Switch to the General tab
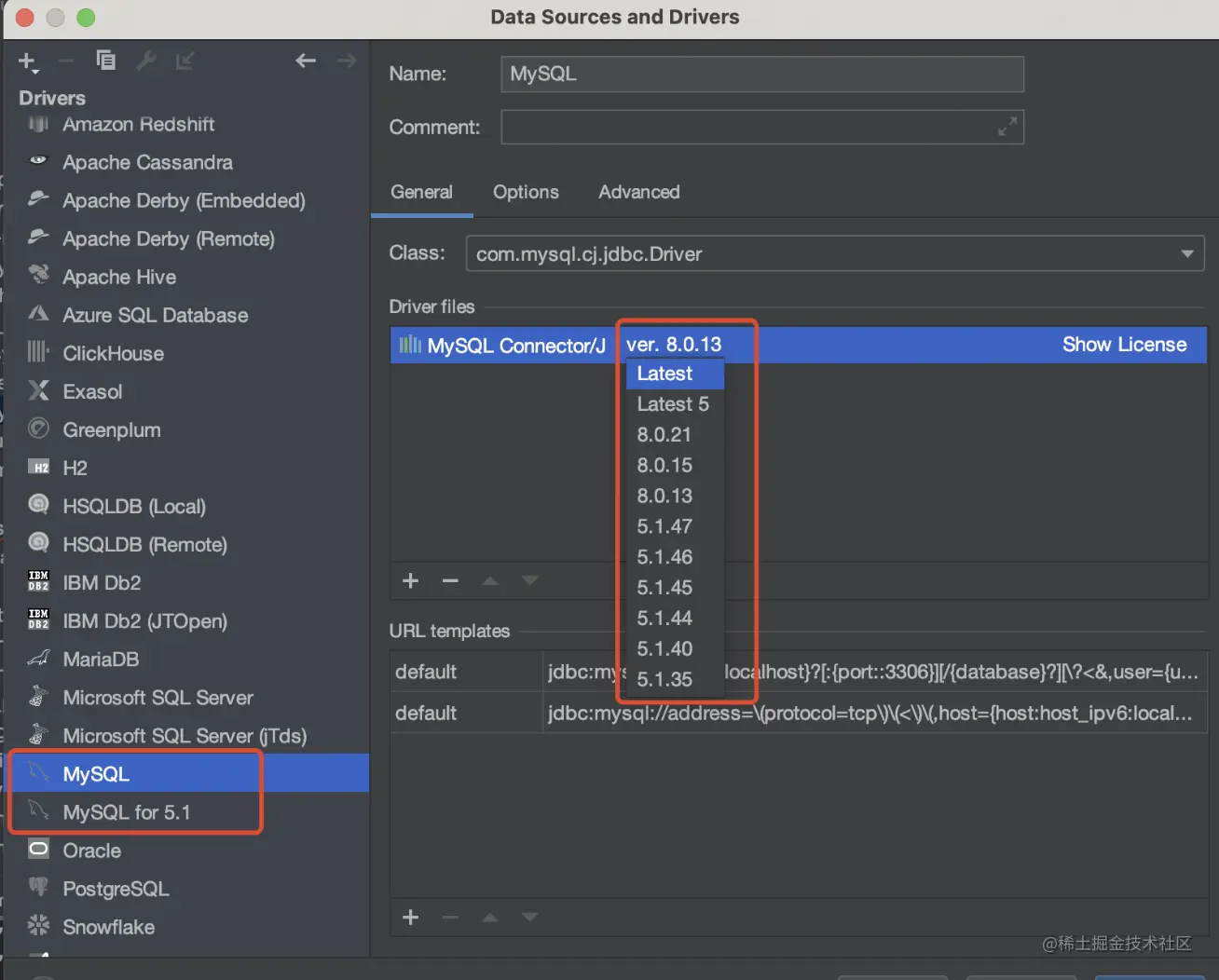 [421, 192]
